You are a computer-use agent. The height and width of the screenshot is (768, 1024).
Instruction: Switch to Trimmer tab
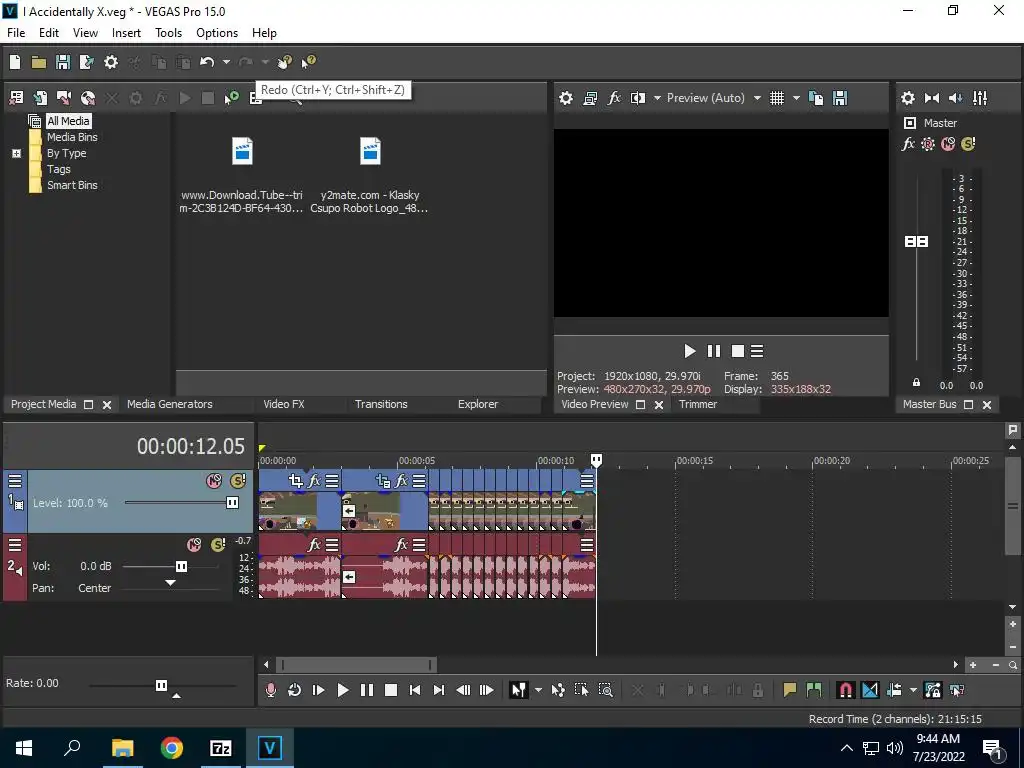coord(697,404)
